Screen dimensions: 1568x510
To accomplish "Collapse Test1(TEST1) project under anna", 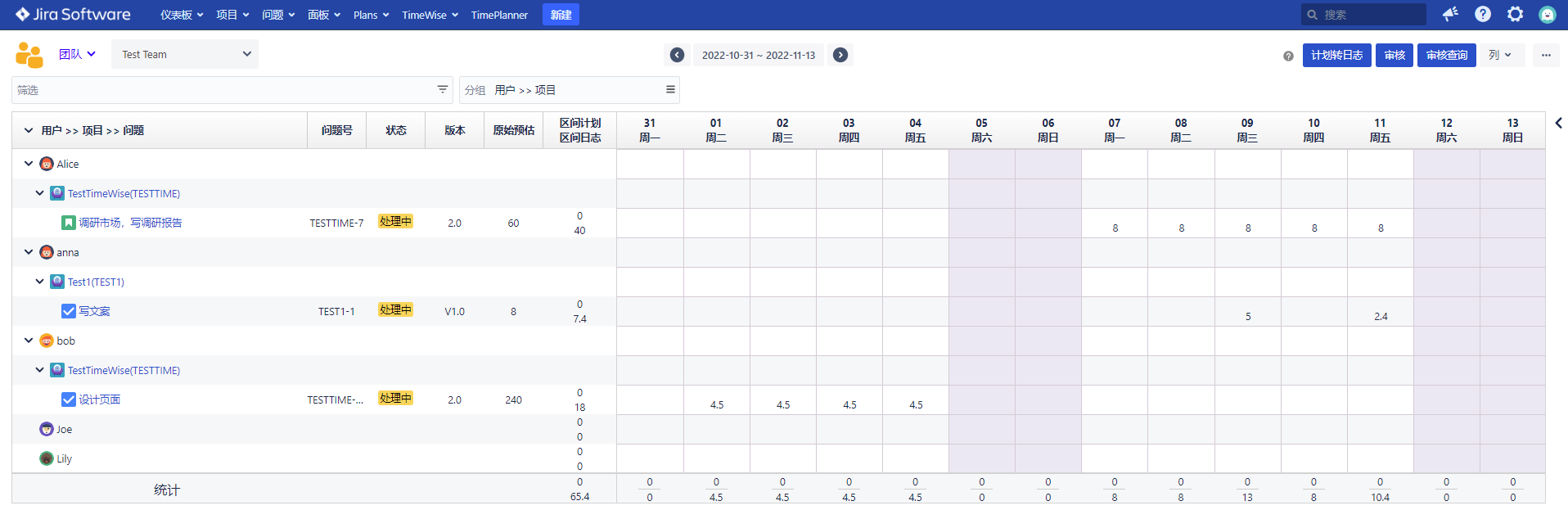I will tap(39, 282).
